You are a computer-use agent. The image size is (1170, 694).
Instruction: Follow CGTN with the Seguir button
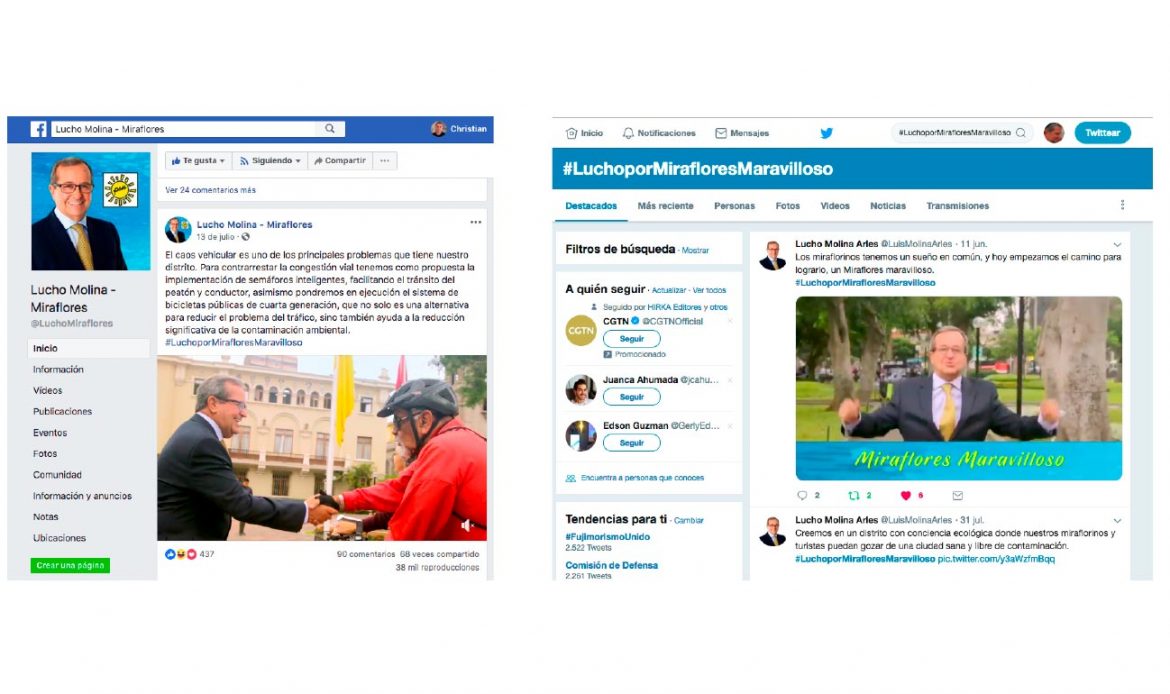pyautogui.click(x=631, y=339)
